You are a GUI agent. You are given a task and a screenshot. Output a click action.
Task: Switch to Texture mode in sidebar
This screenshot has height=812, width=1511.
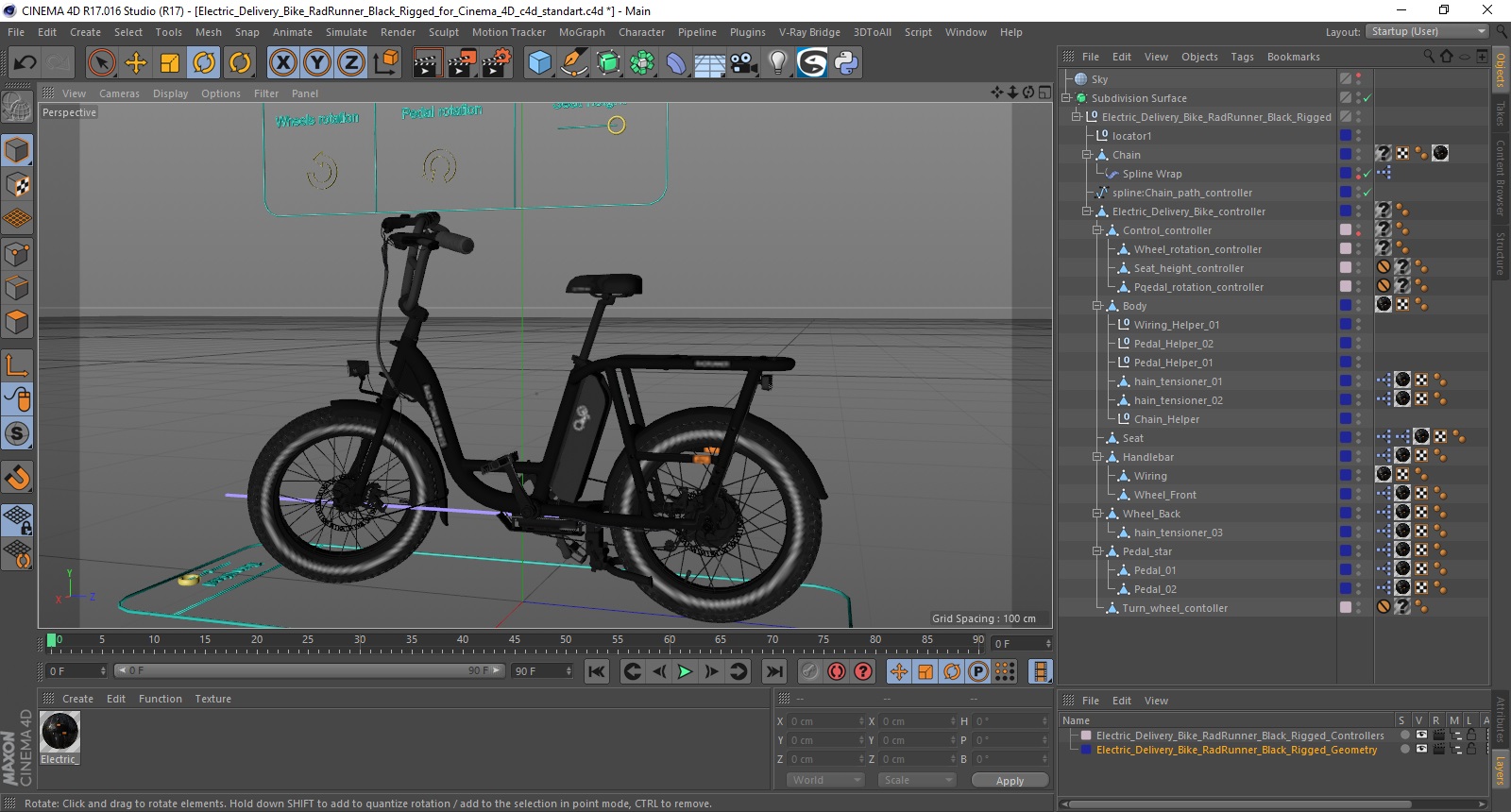tap(17, 185)
